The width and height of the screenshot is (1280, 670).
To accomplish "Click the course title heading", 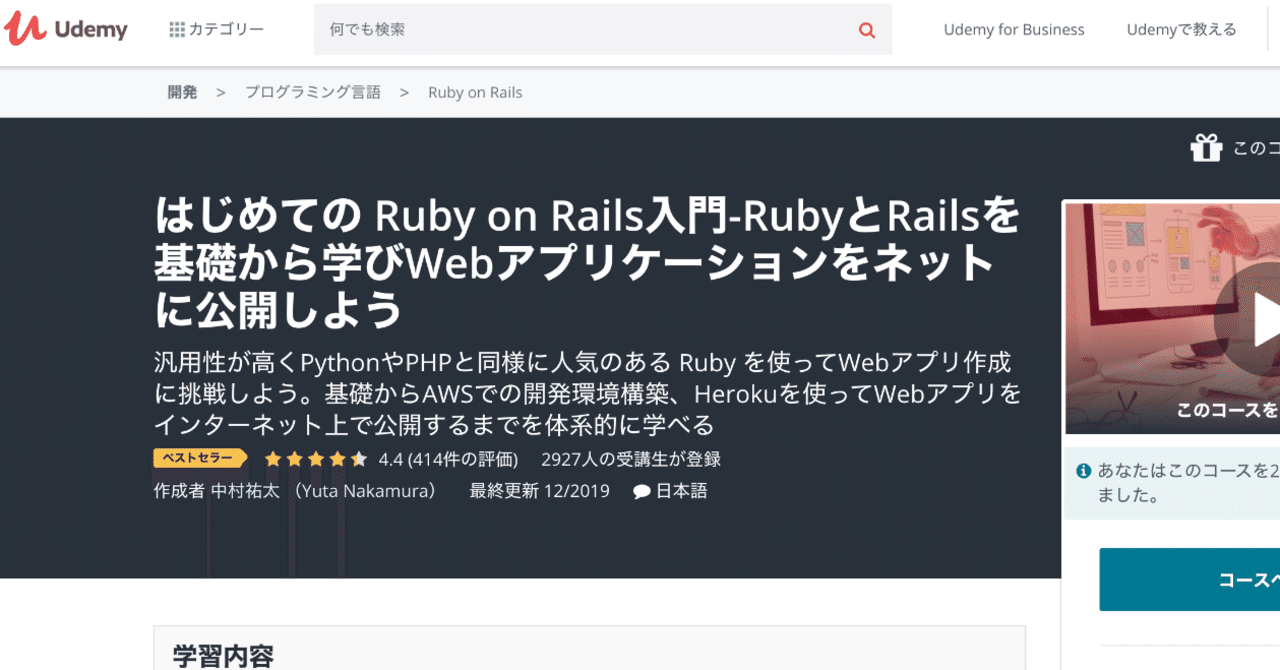I will click(588, 262).
